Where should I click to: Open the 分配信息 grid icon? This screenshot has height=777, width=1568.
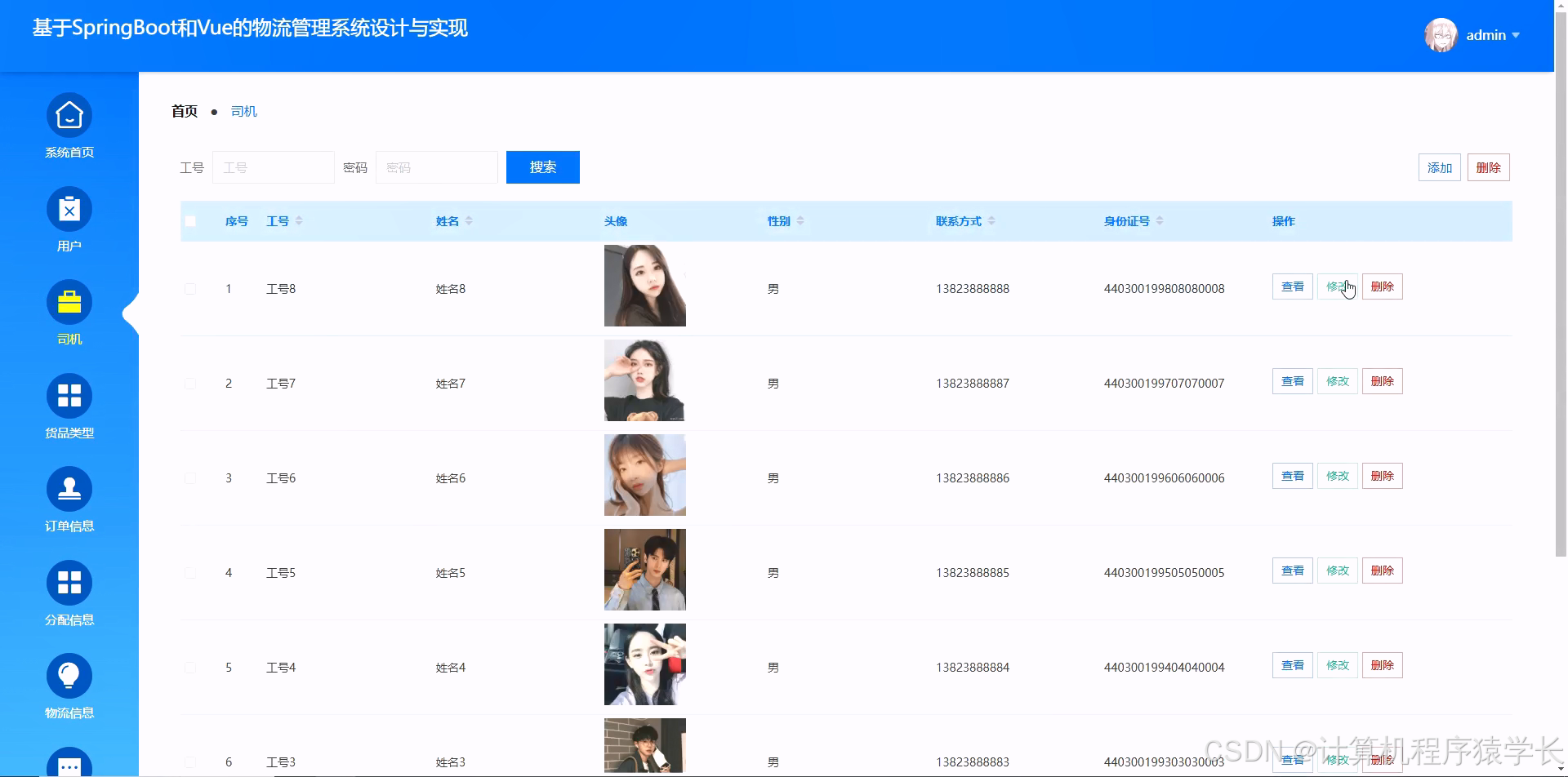tap(69, 581)
